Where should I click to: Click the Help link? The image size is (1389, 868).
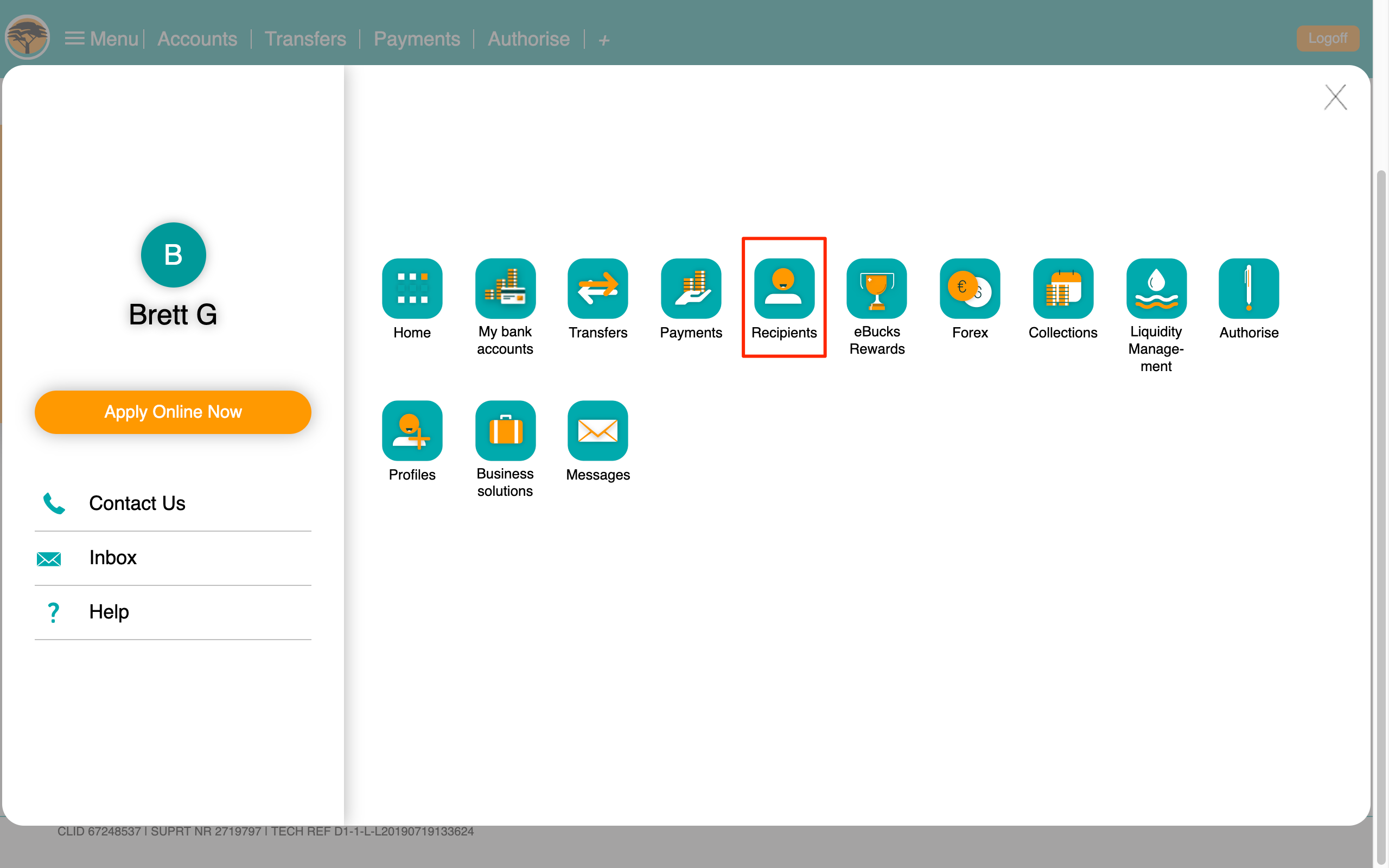[x=110, y=612]
